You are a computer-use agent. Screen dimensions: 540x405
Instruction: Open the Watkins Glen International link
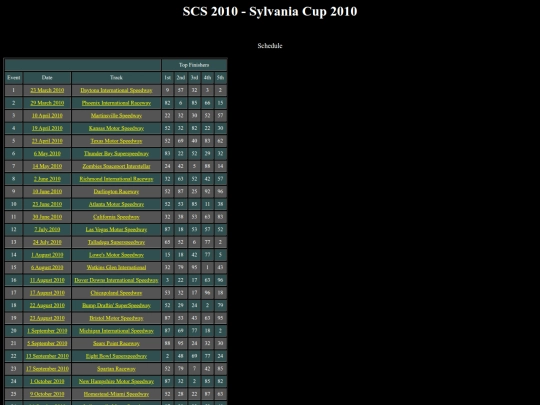116,268
